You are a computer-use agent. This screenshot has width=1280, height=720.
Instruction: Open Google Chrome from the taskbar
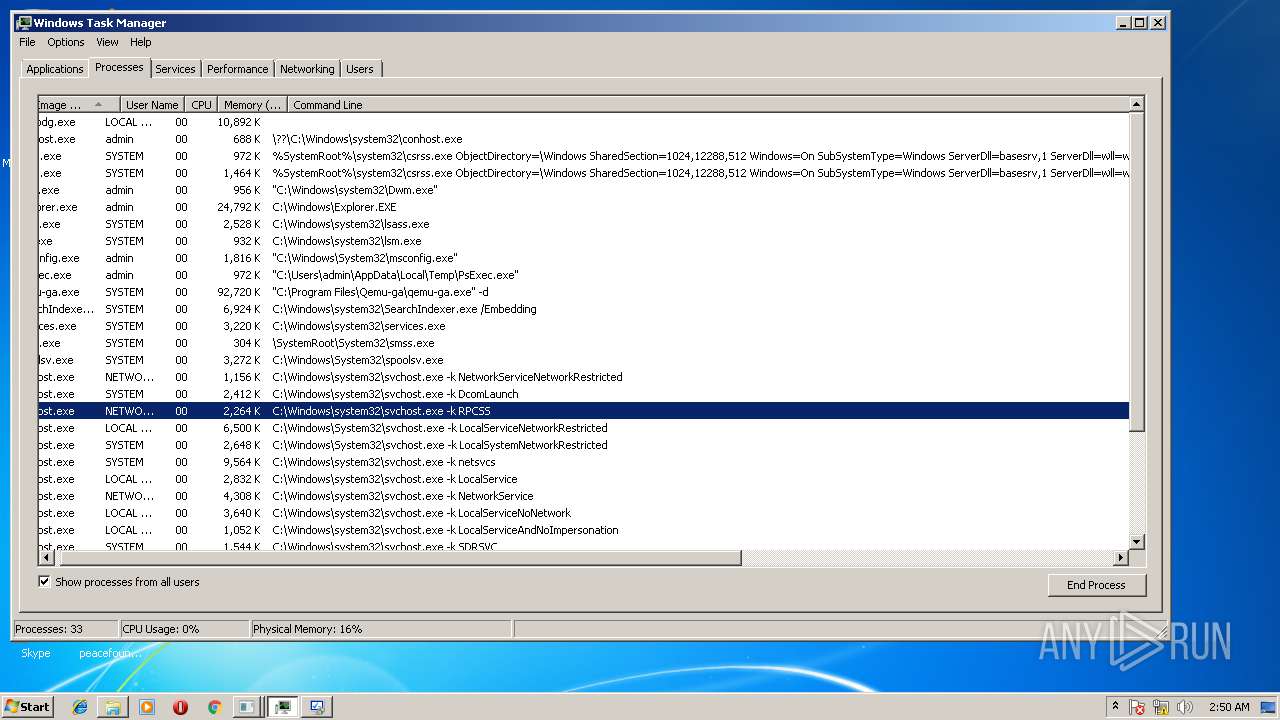point(214,707)
